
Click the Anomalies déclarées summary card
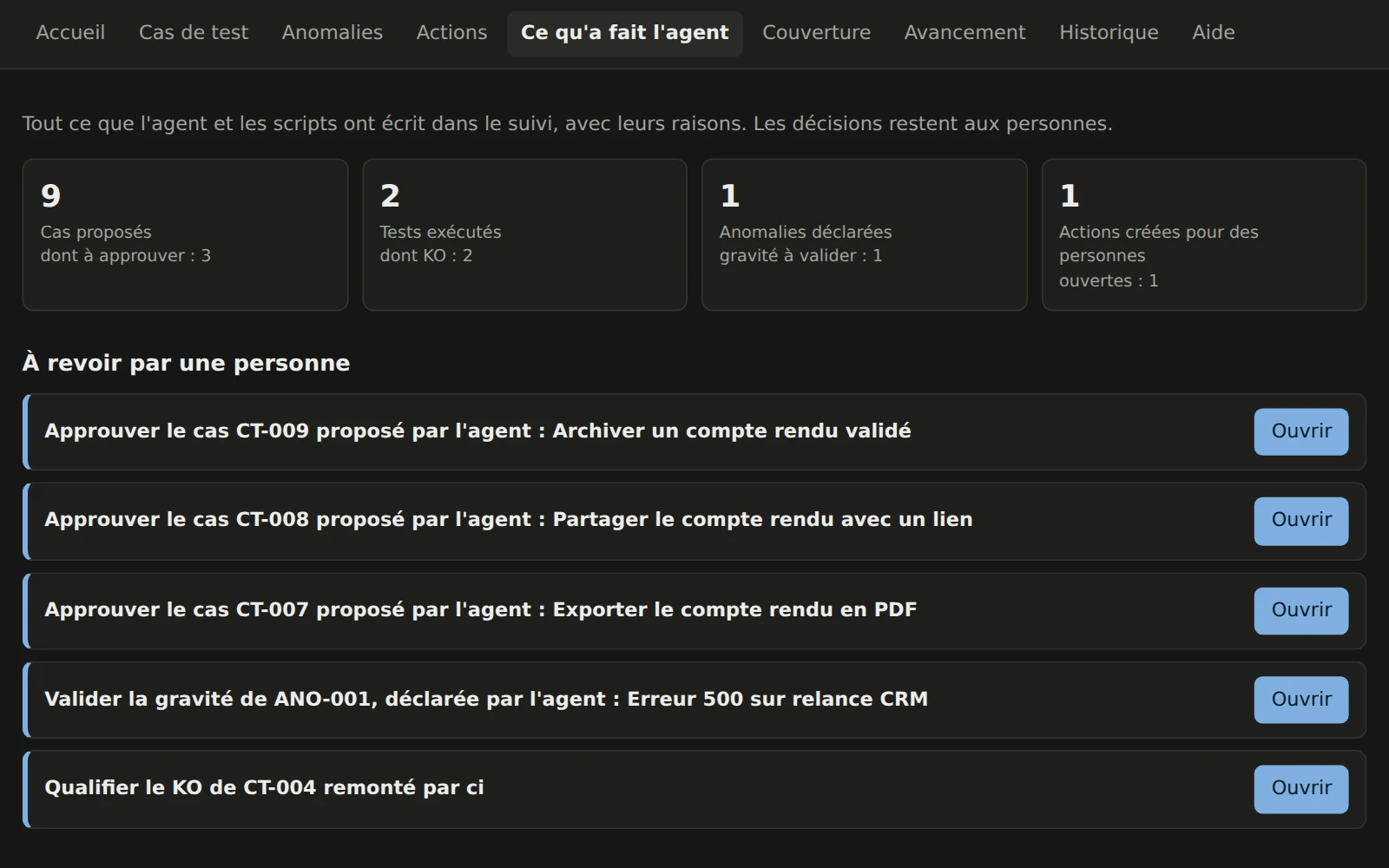click(864, 234)
